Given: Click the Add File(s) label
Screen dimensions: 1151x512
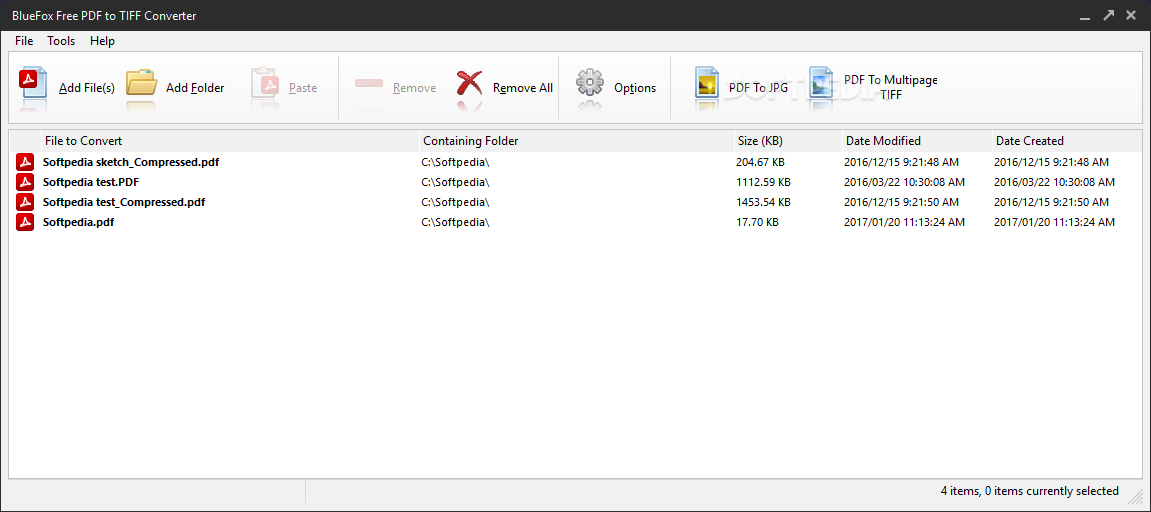Looking at the screenshot, I should pyautogui.click(x=87, y=88).
